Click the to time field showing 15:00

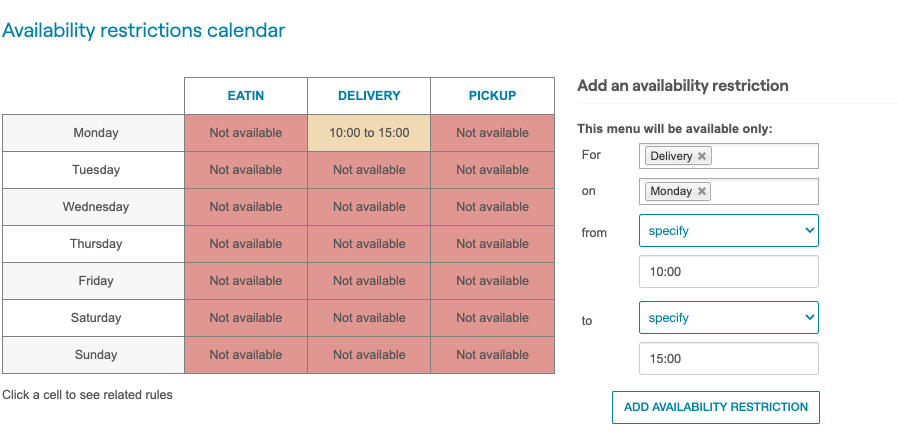(x=728, y=359)
